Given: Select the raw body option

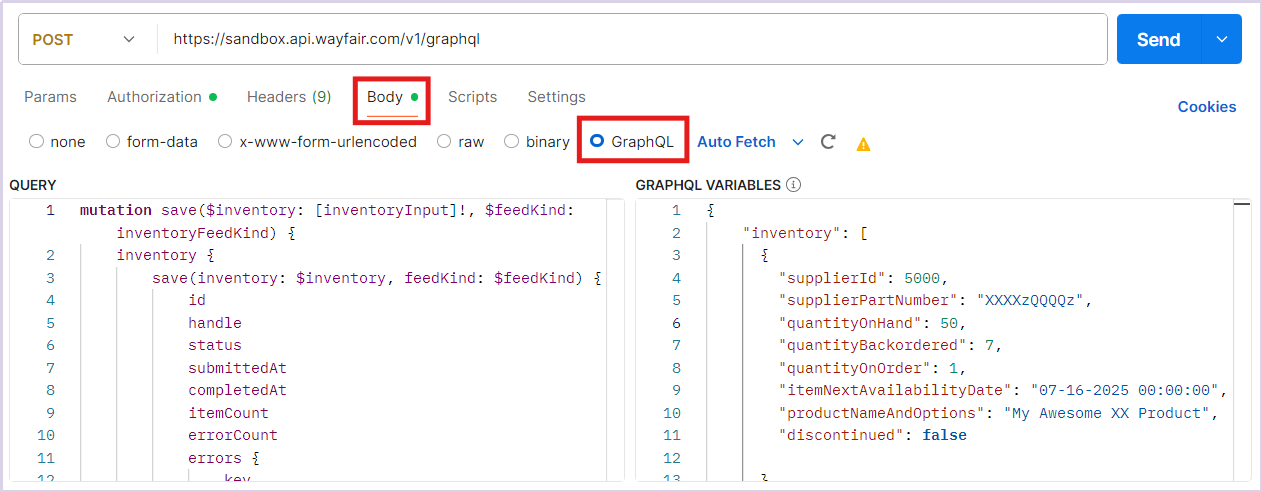Looking at the screenshot, I should pyautogui.click(x=444, y=142).
